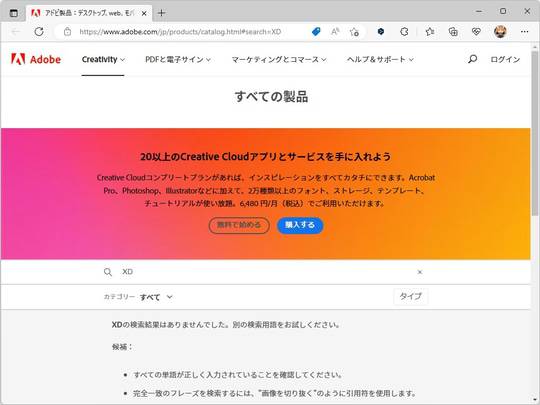Open the ヘルプ＆サポート menu
540x405 pixels.
pos(380,60)
